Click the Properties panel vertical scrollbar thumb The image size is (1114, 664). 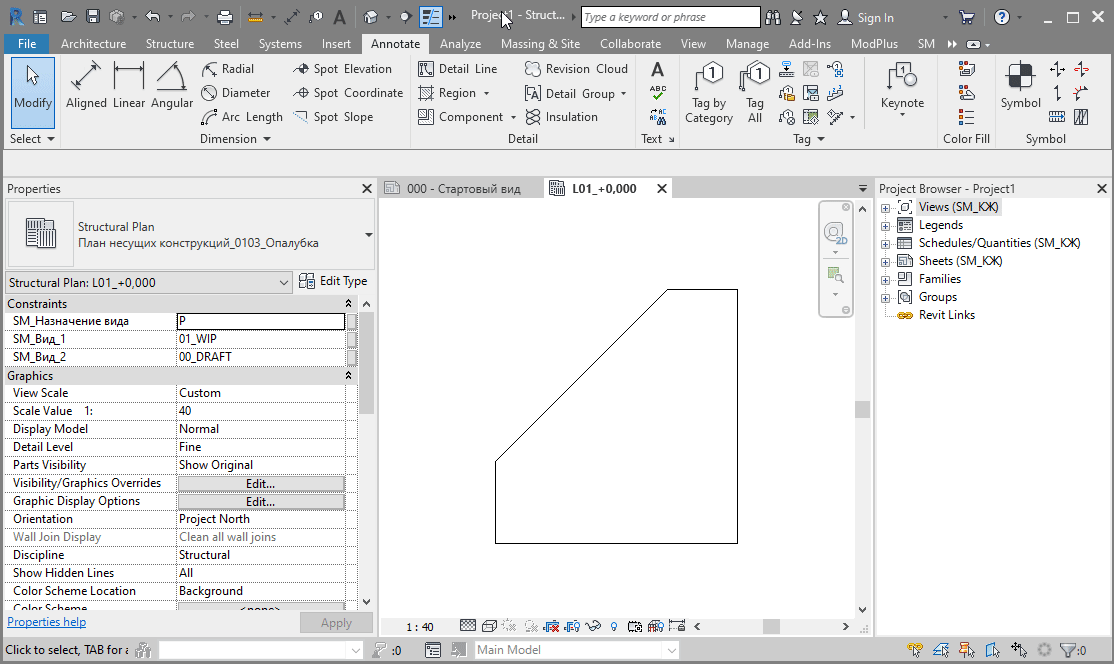pyautogui.click(x=367, y=362)
